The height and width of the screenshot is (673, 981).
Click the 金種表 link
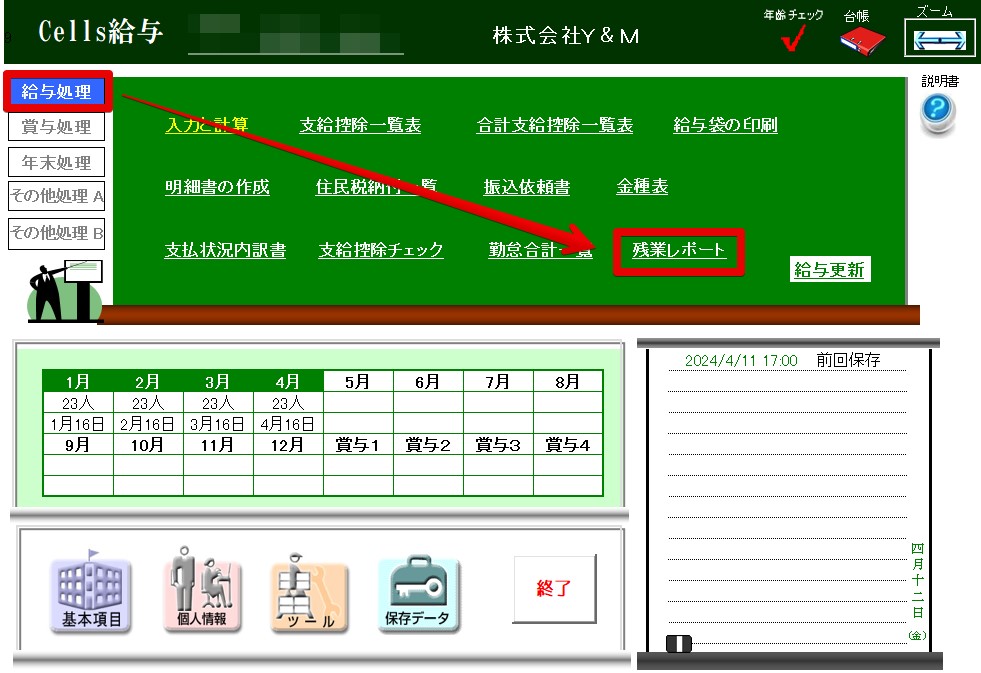click(642, 187)
